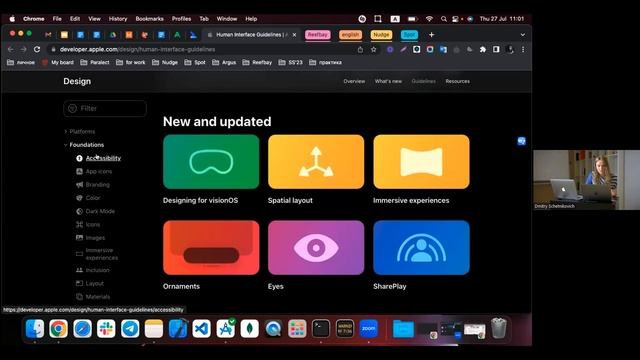Go to the Resources nav link
Image resolution: width=640 pixels, height=360 pixels.
coord(458,81)
